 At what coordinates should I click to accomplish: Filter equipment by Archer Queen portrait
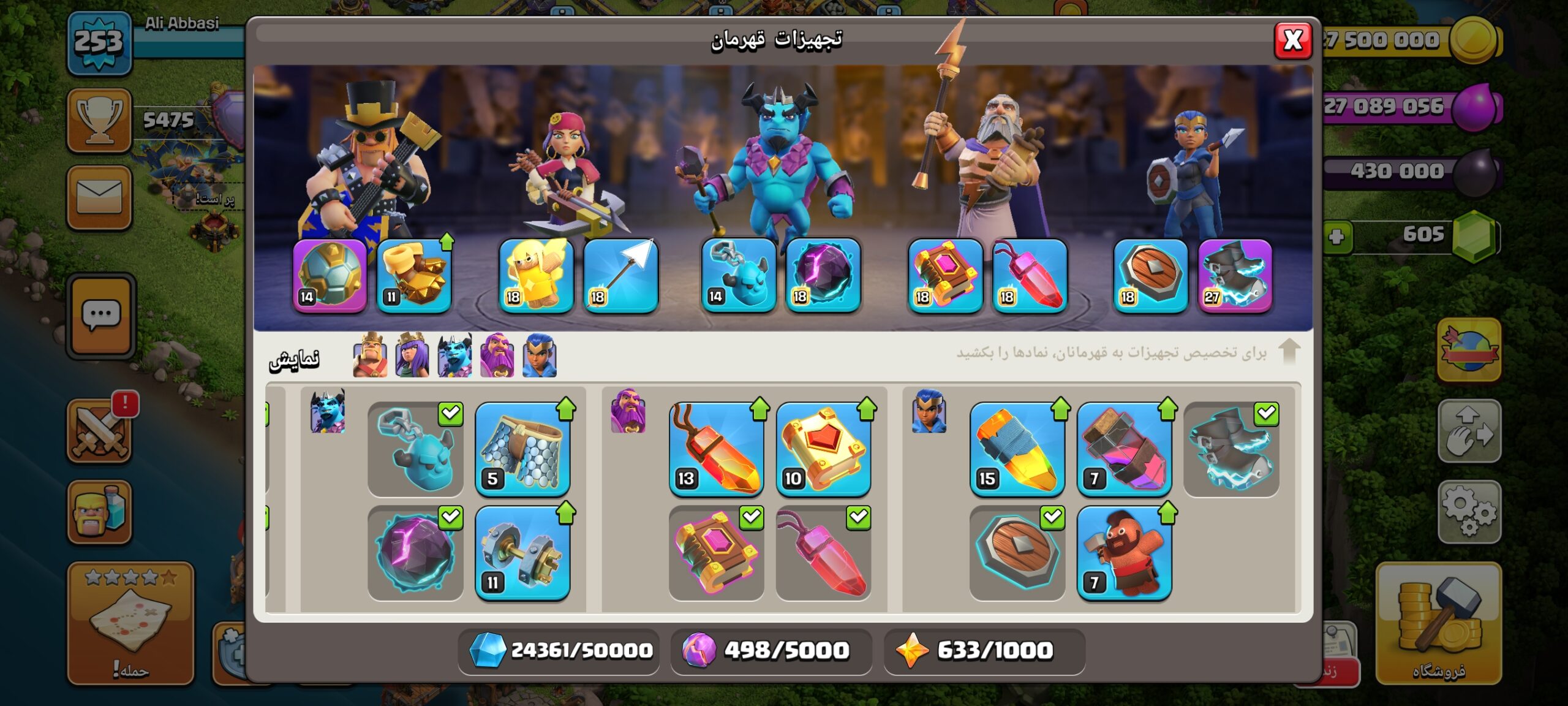412,355
